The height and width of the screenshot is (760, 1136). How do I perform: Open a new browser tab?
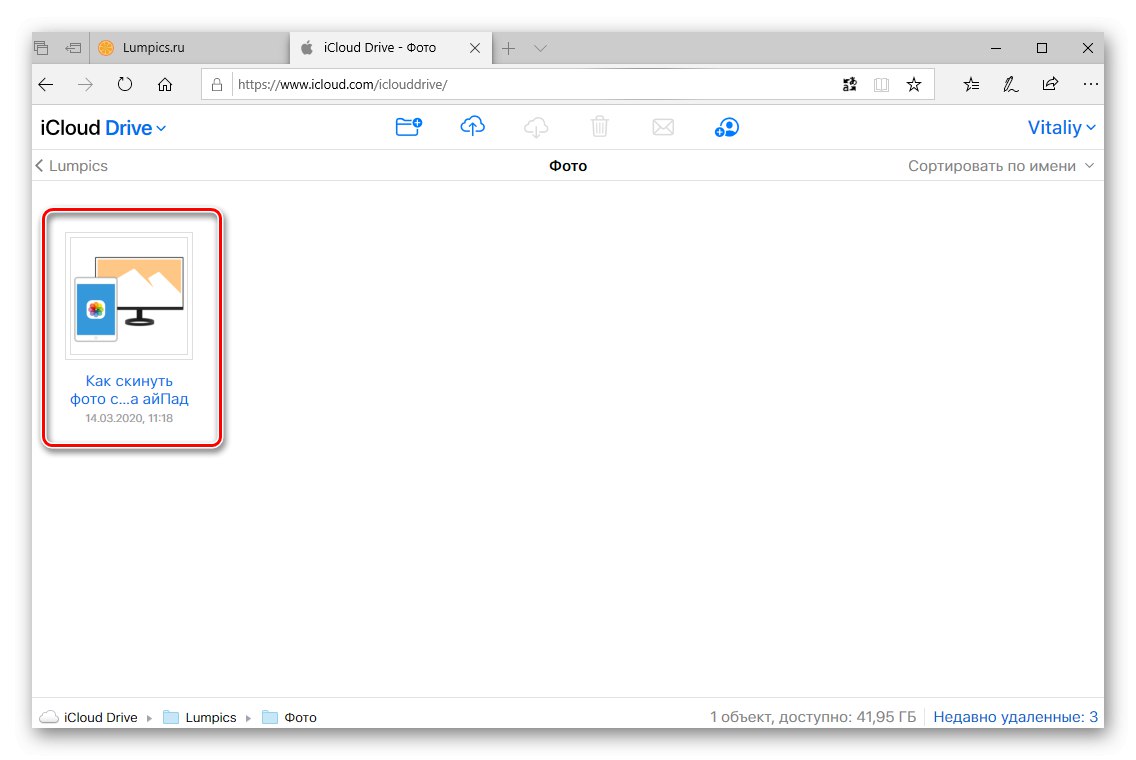point(509,48)
